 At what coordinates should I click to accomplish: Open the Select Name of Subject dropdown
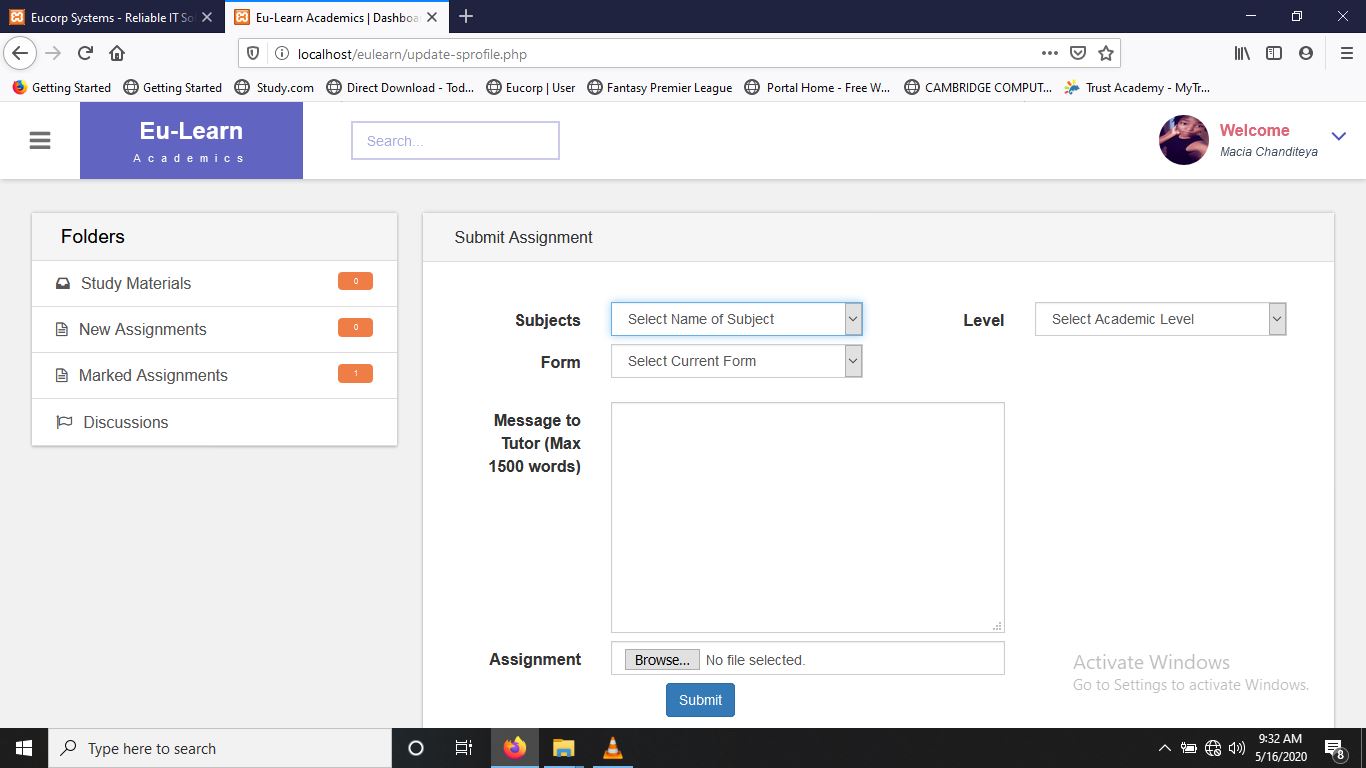click(736, 319)
